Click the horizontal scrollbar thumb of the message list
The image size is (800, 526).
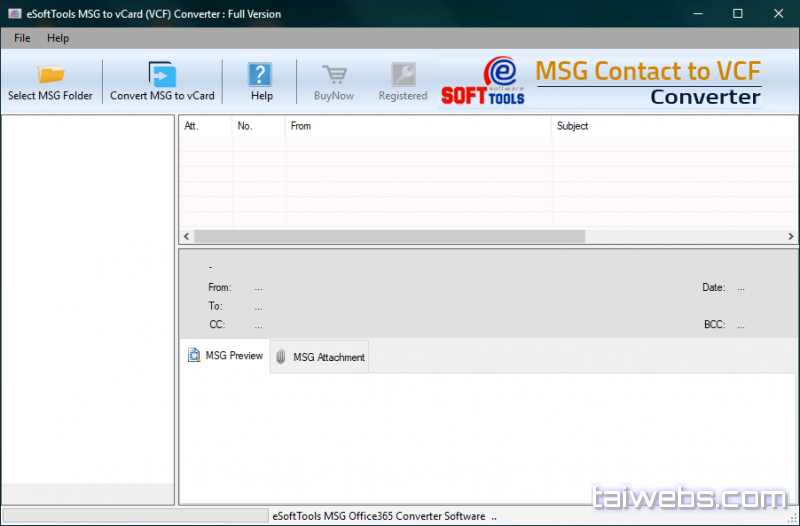click(389, 237)
